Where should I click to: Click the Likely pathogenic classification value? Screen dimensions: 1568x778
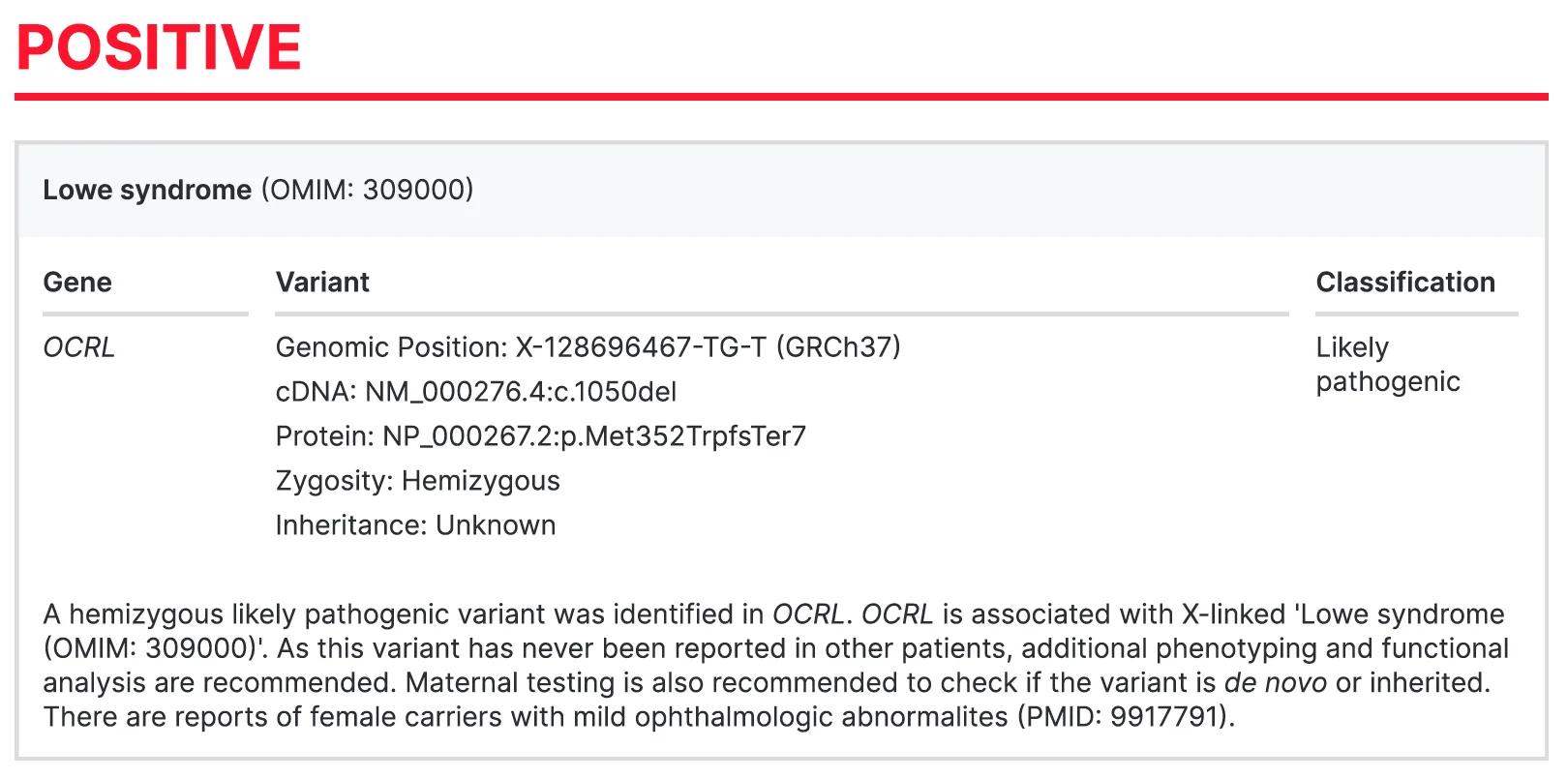[1386, 365]
